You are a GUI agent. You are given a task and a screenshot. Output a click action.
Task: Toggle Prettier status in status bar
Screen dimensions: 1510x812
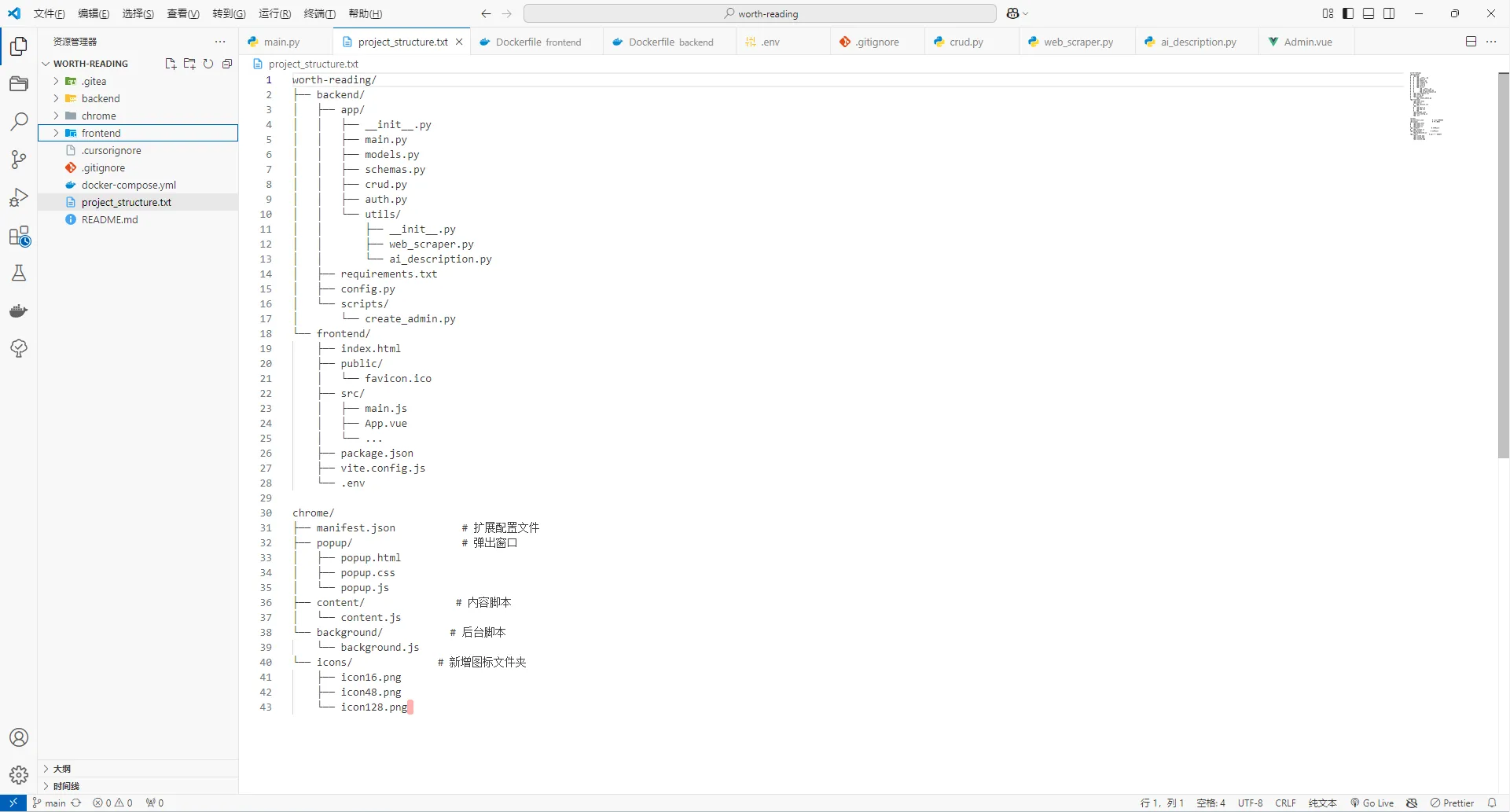tap(1452, 803)
